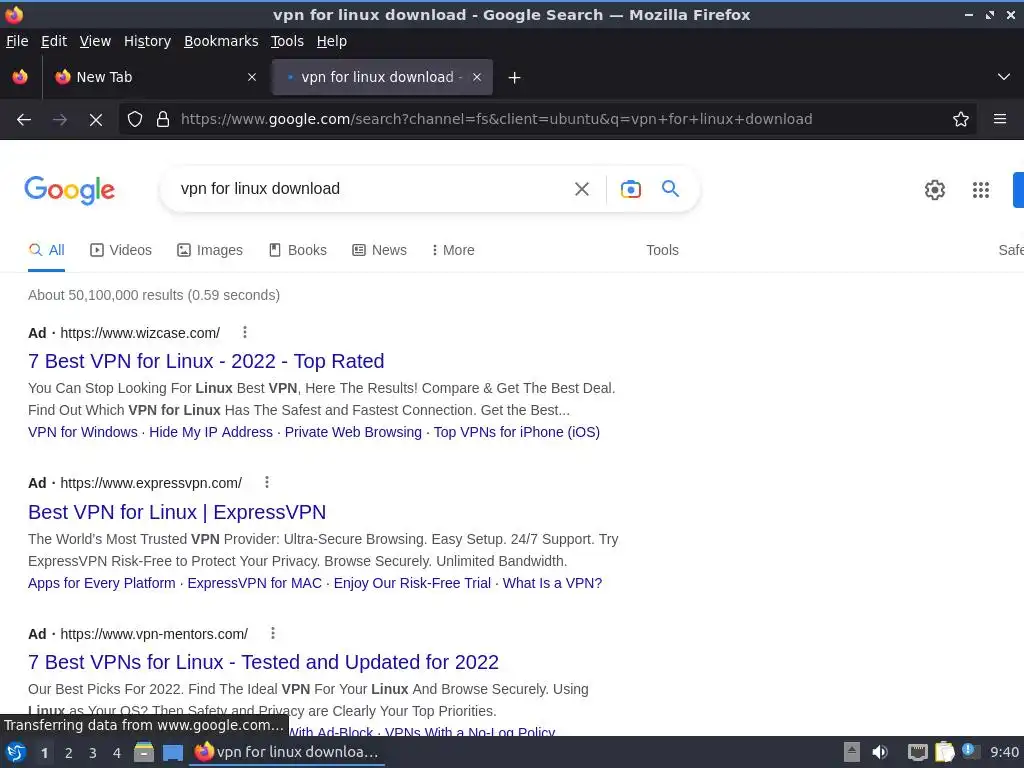Open the View menu
Image resolution: width=1024 pixels, height=768 pixels.
pos(95,41)
